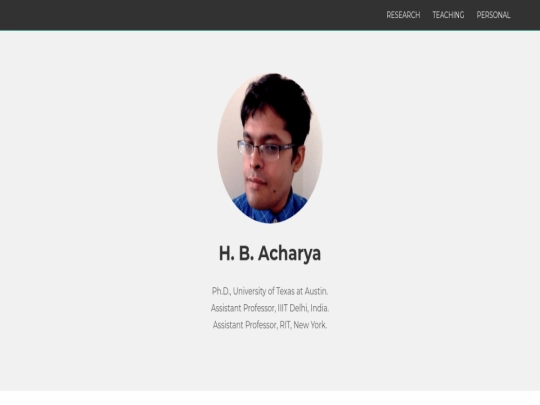Click the initial H. in the heading
This screenshot has width=540, height=405.
(x=227, y=253)
